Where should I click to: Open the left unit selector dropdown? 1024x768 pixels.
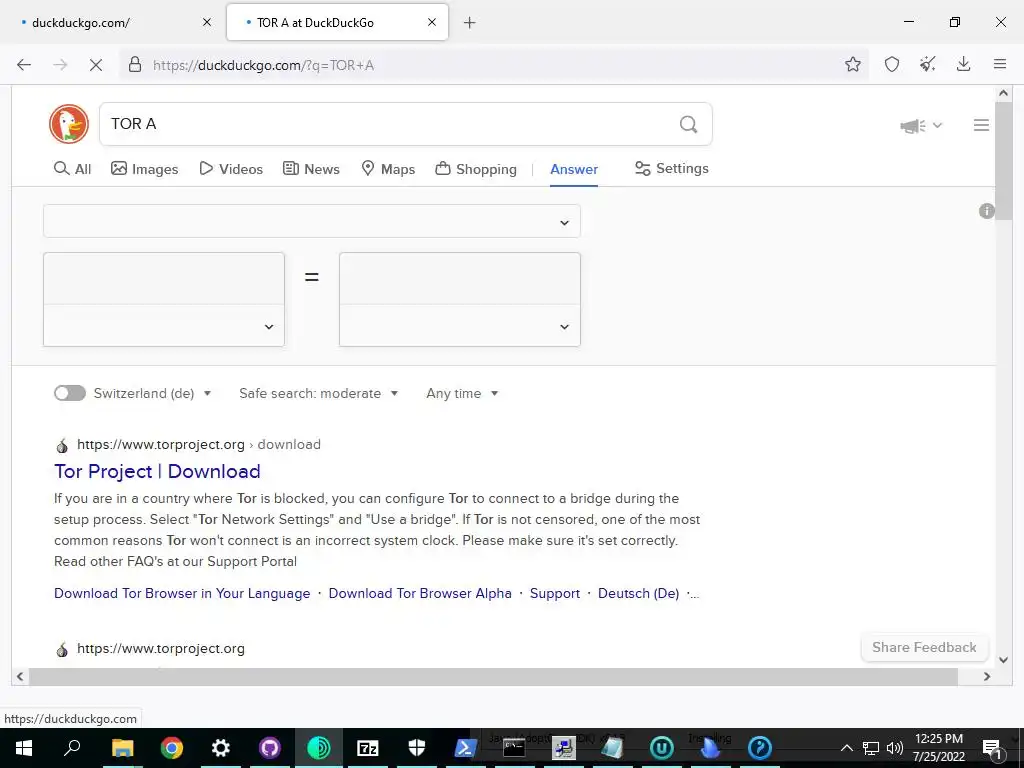click(164, 326)
